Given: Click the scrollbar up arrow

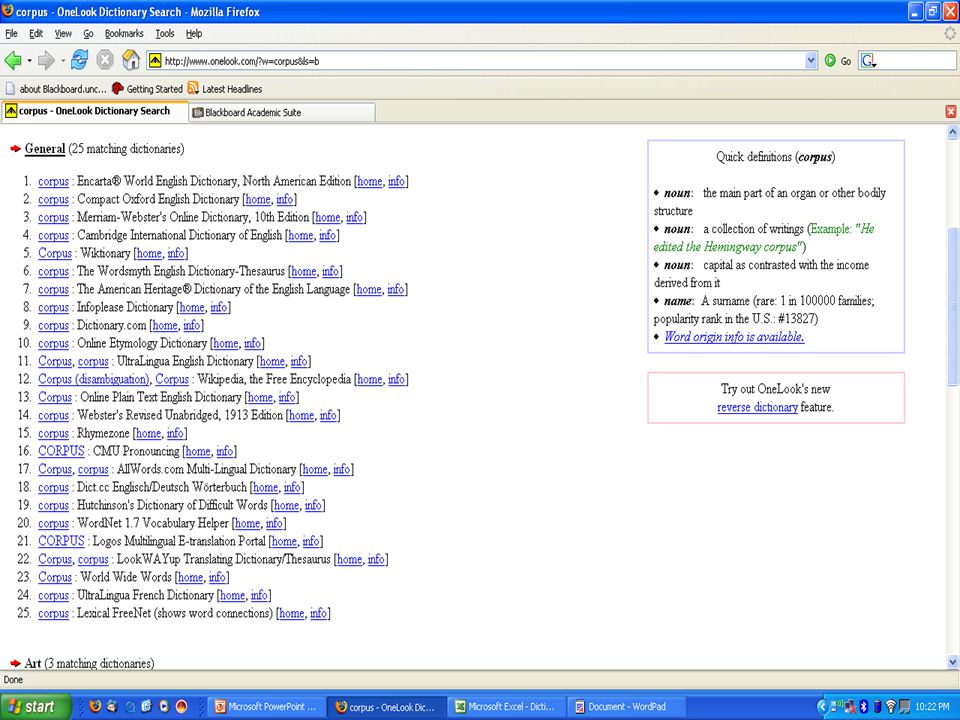Looking at the screenshot, I should tap(952, 132).
